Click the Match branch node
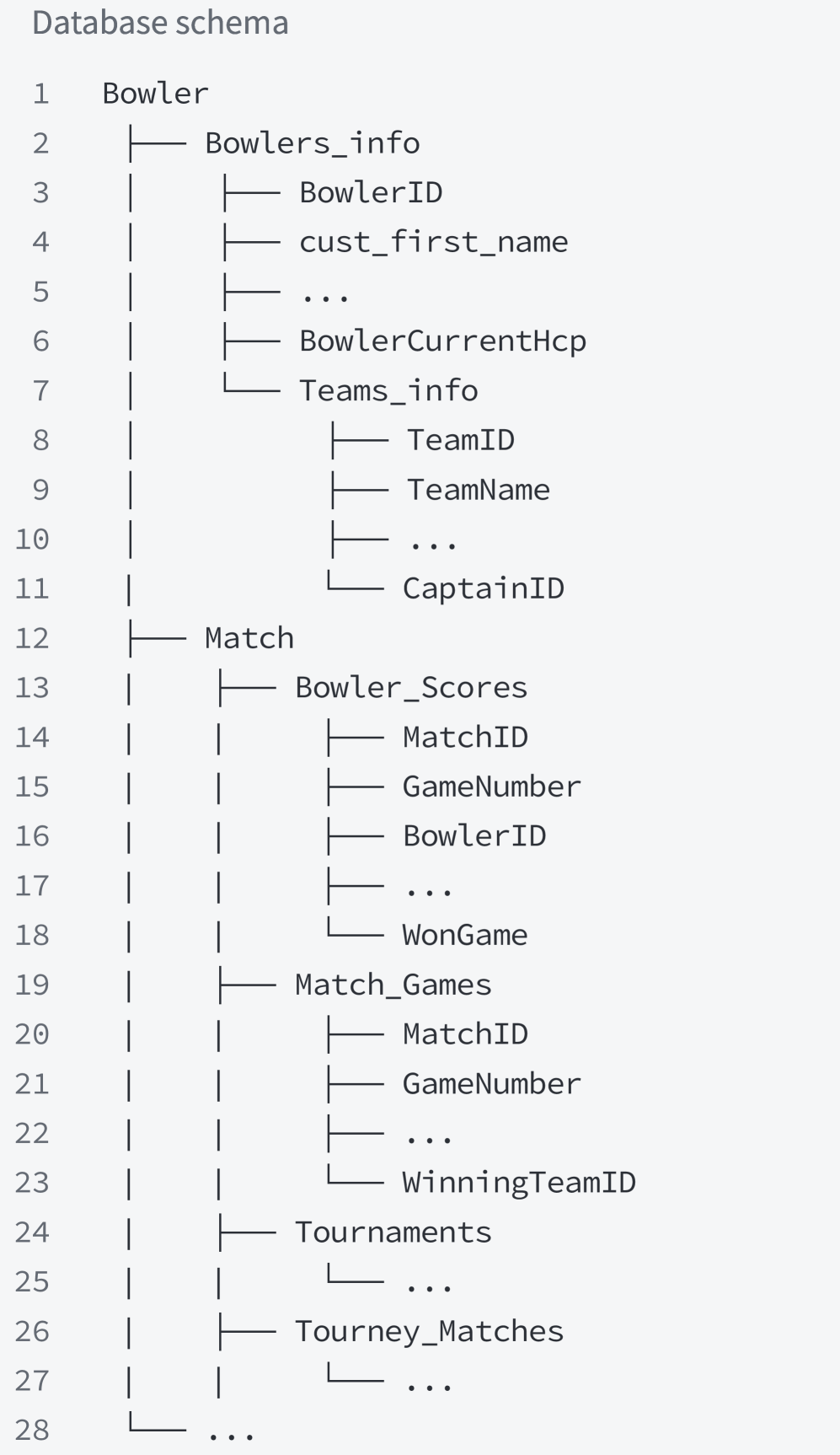840x1455 pixels. pyautogui.click(x=249, y=638)
